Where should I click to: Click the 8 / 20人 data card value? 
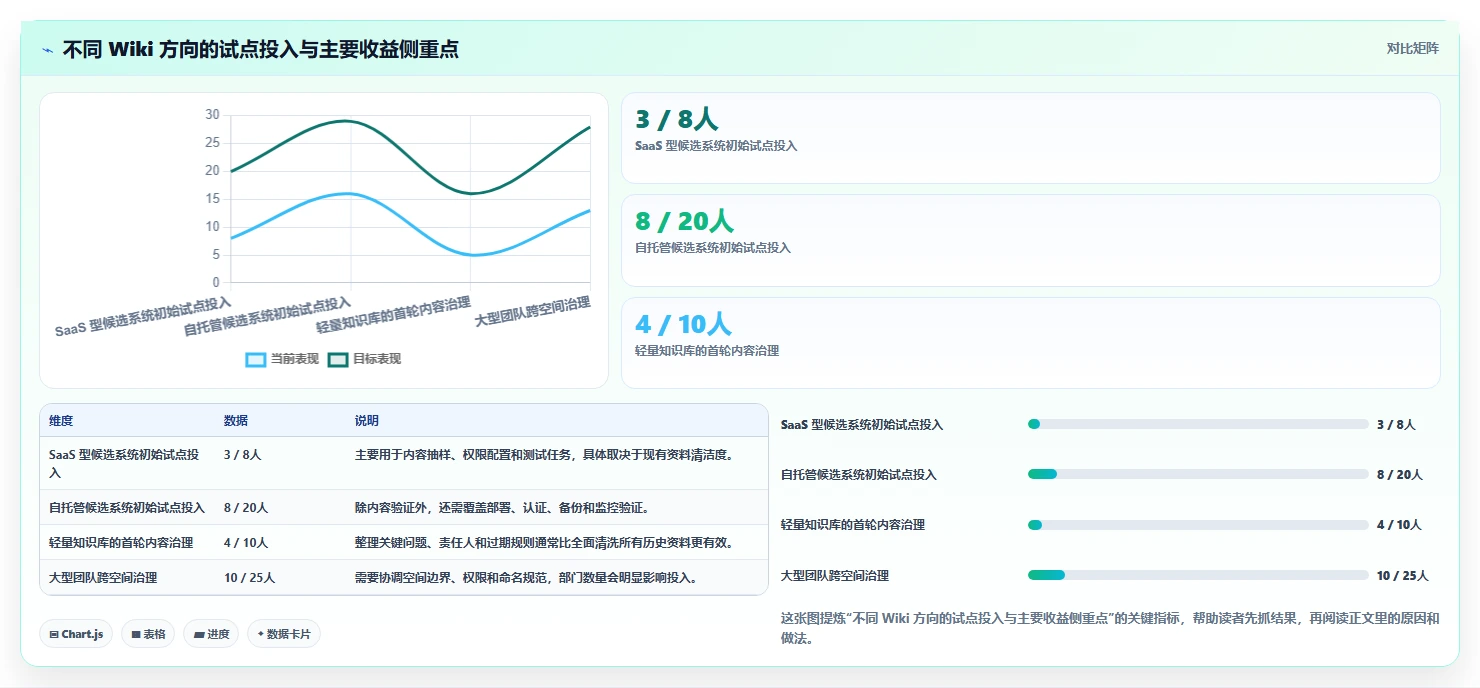click(x=684, y=222)
